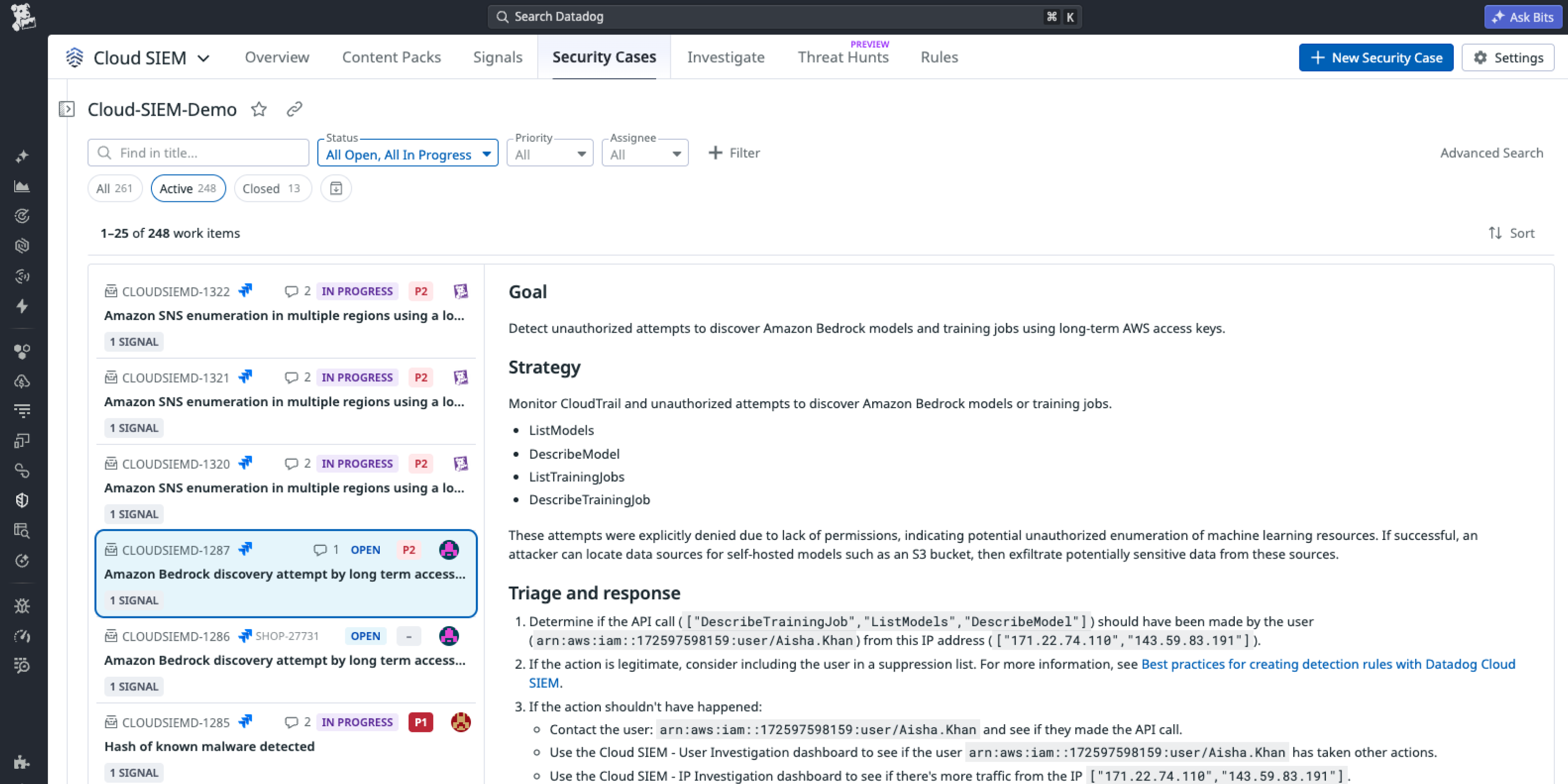Click the case type icon of CLOUDSIEMD-1321
Image resolution: width=1568 pixels, height=784 pixels.
(111, 377)
